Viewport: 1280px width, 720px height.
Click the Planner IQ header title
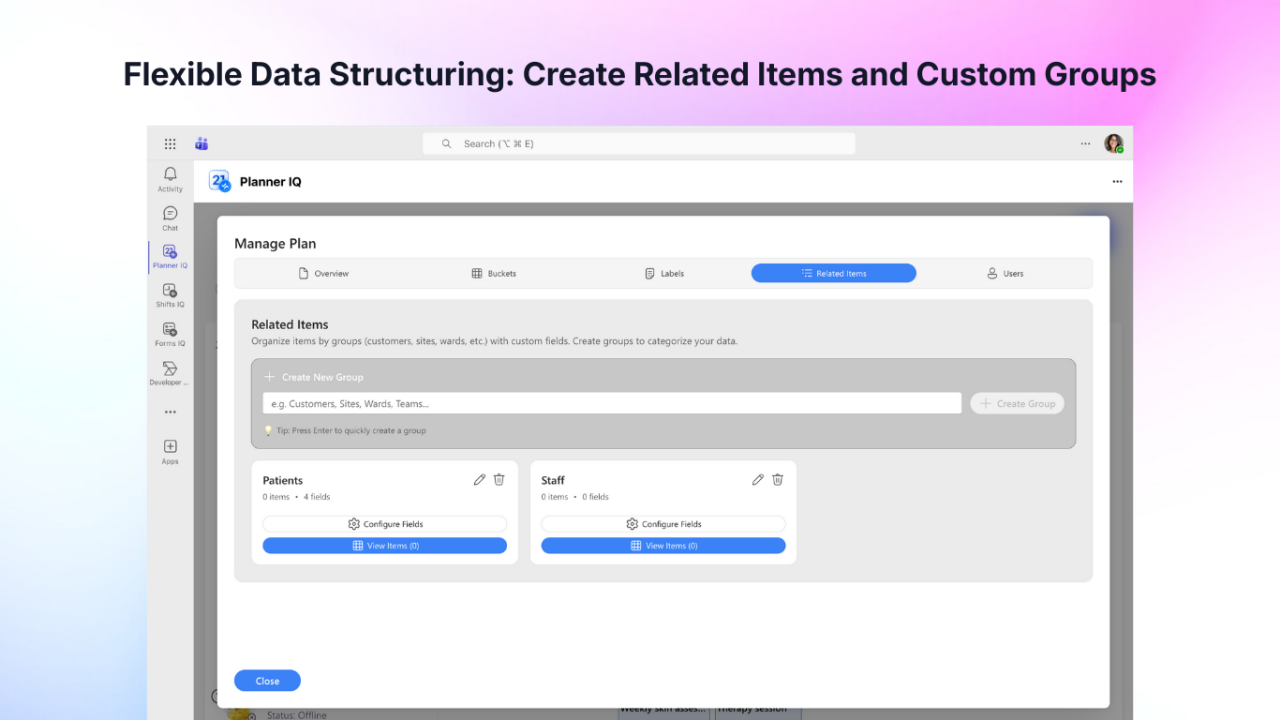[270, 182]
